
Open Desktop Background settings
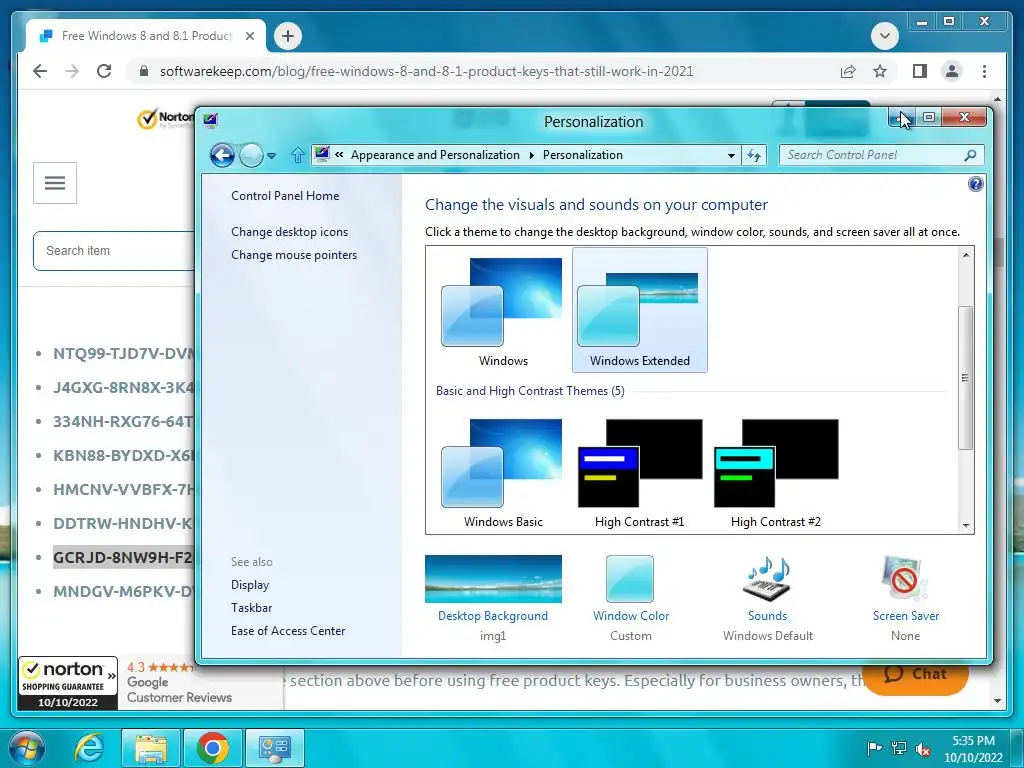click(493, 597)
